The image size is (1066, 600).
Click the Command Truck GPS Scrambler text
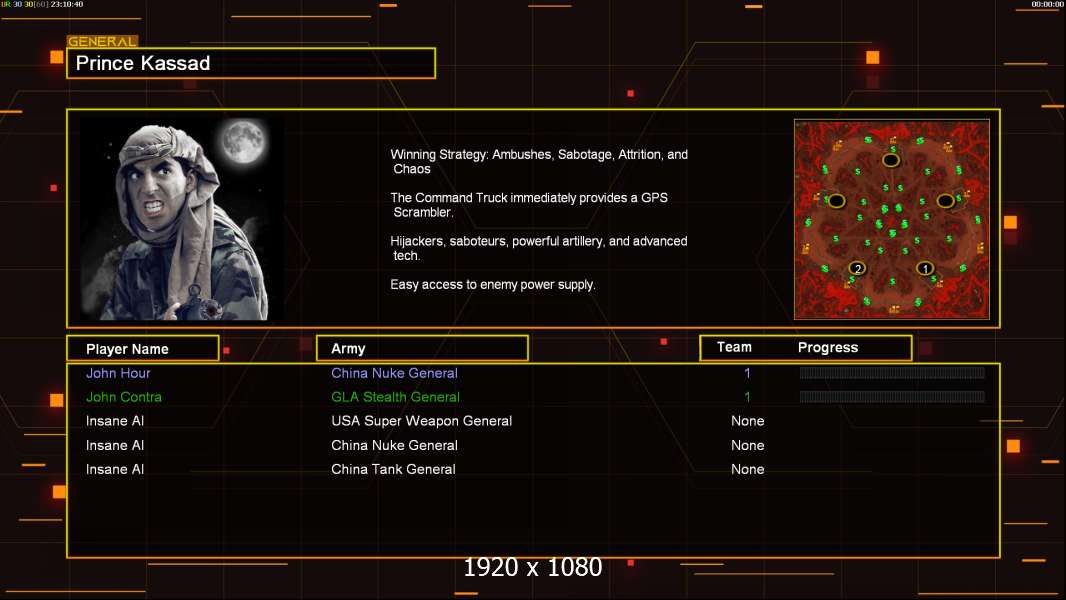tap(529, 205)
